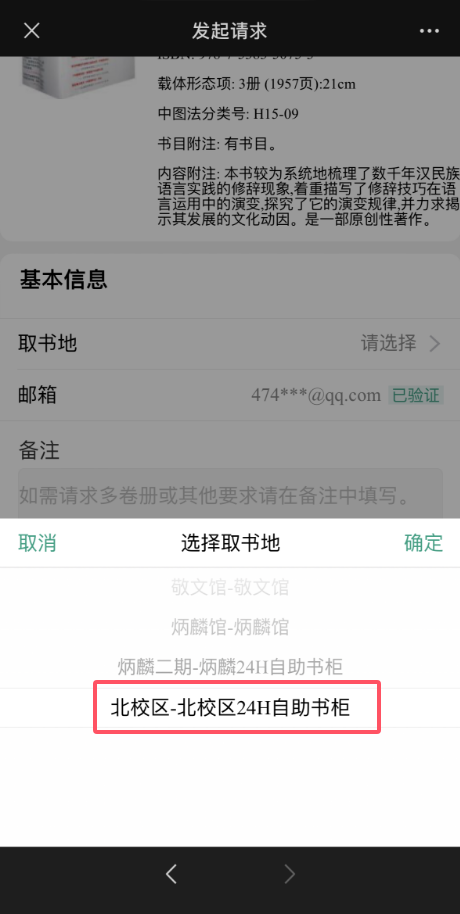460x914 pixels.
Task: Tap the 请选择 placeholder text
Action: [388, 343]
